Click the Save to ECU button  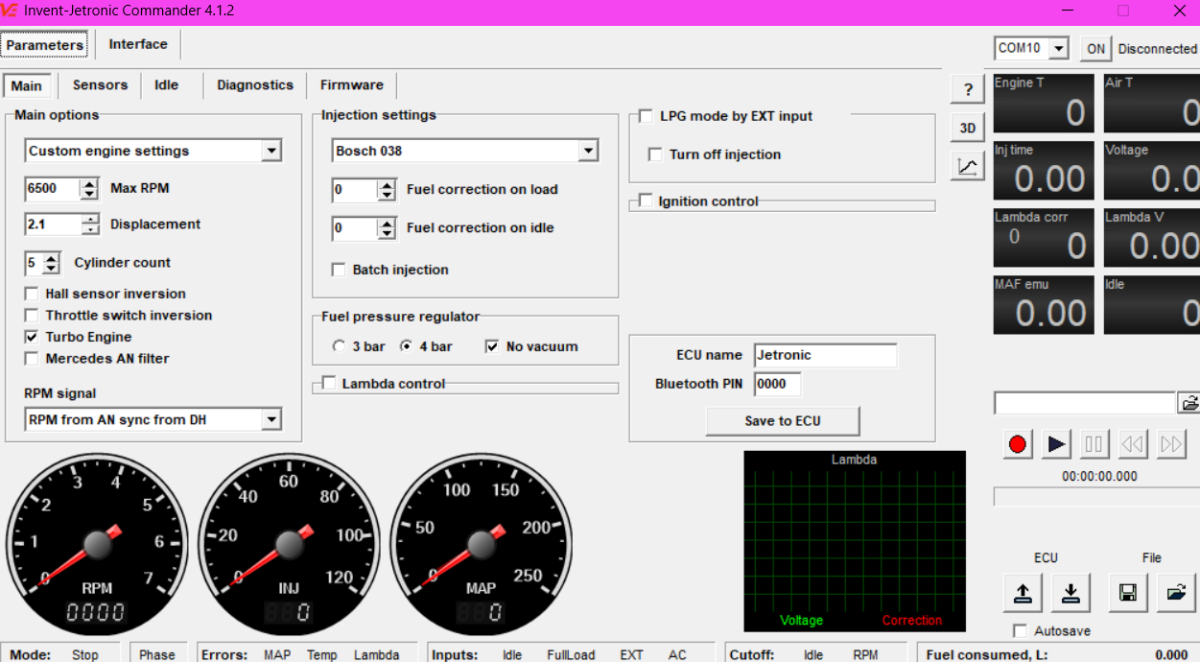[x=782, y=421]
